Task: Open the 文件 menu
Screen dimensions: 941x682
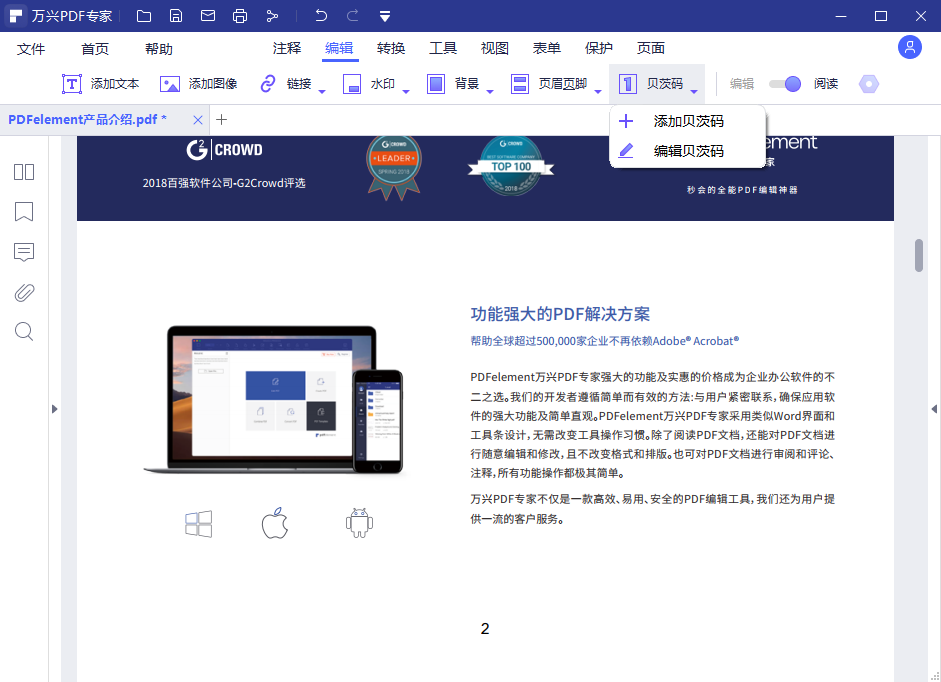Action: [x=31, y=47]
